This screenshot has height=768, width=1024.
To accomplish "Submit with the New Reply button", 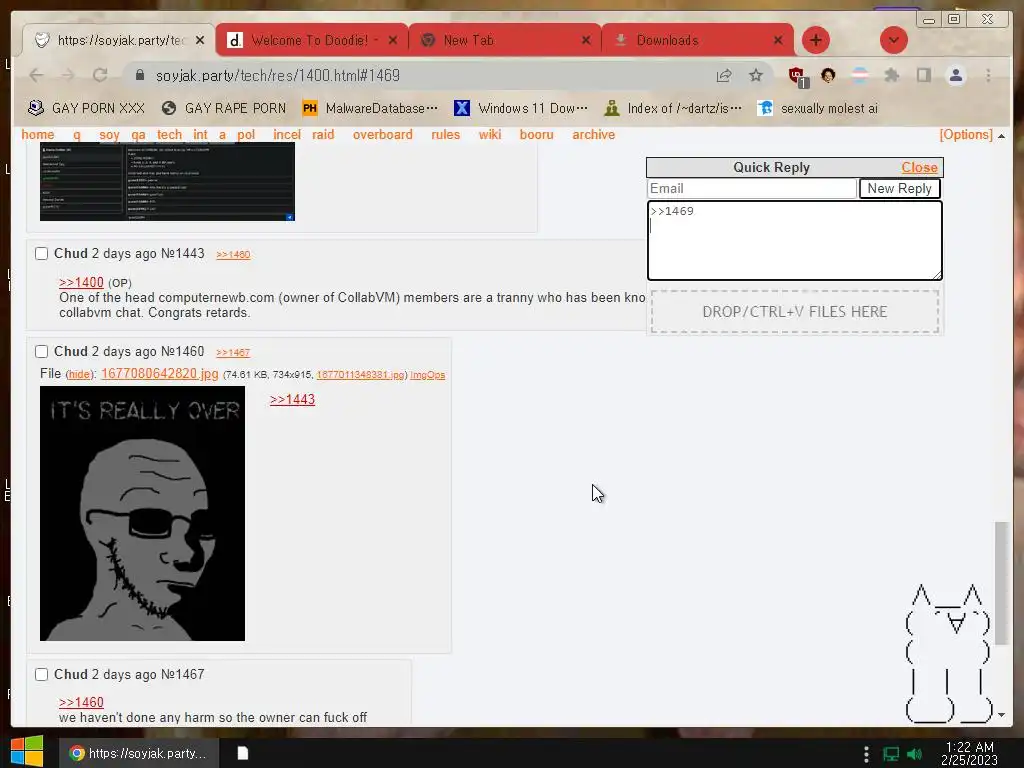I will (x=899, y=189).
